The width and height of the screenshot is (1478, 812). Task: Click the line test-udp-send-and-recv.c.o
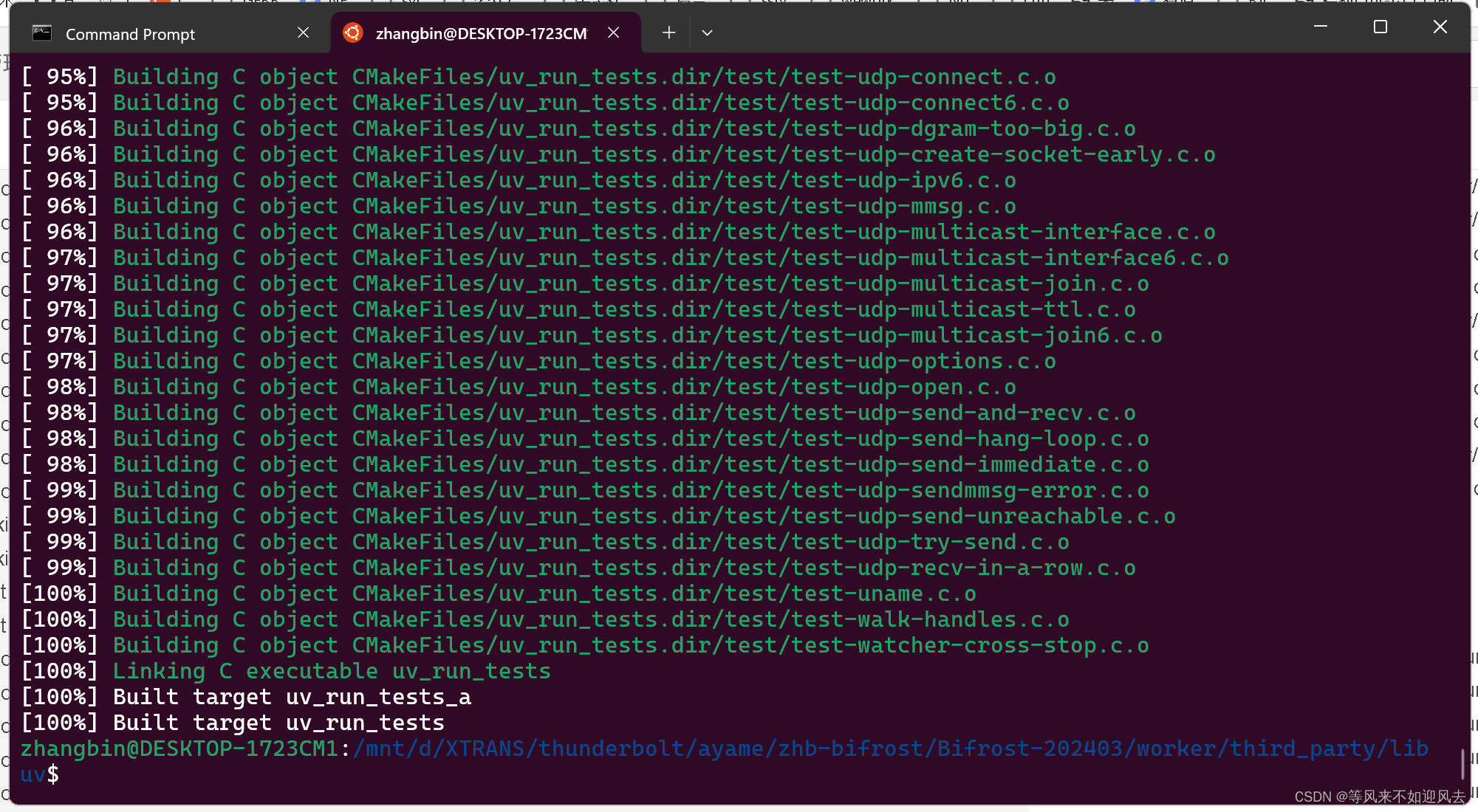(578, 413)
